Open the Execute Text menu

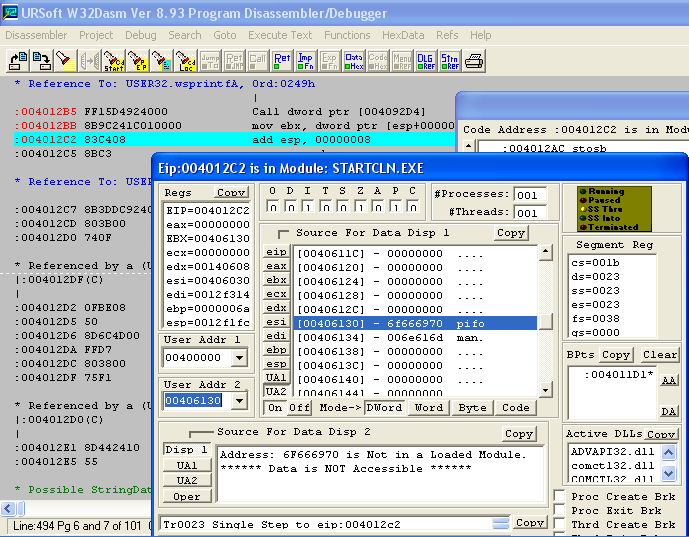[280, 35]
